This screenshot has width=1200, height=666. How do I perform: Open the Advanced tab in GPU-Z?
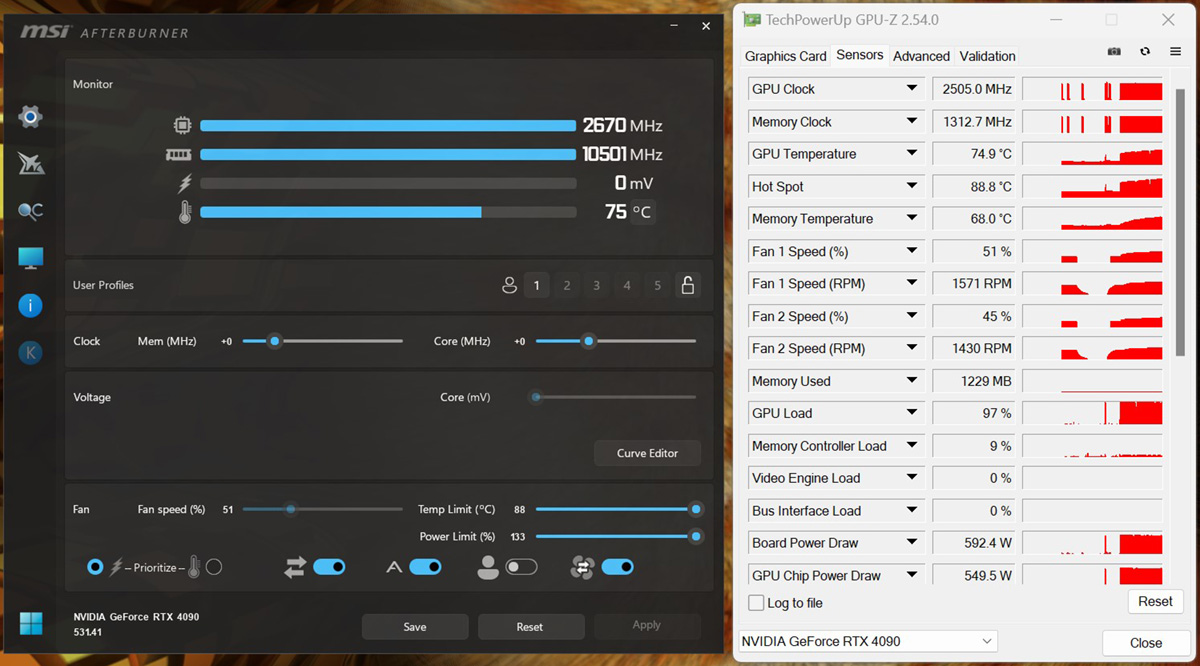[921, 56]
